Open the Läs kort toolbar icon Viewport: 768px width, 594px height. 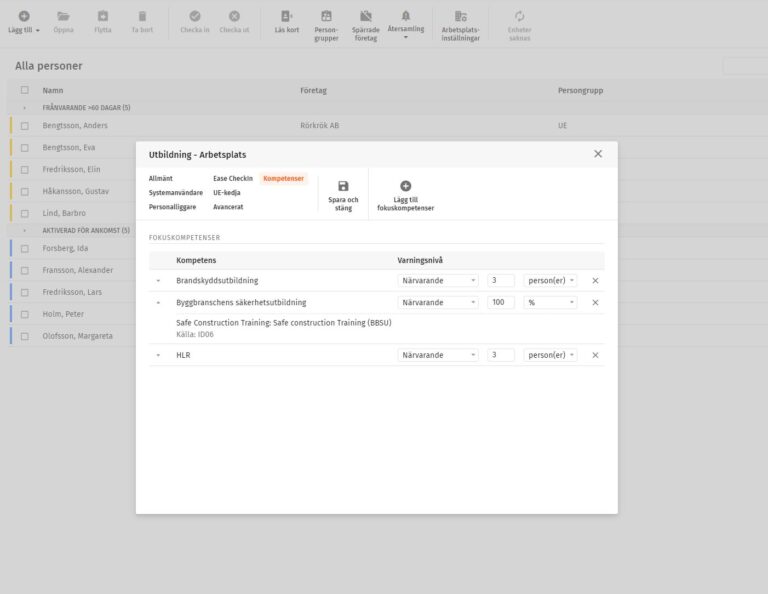click(287, 17)
